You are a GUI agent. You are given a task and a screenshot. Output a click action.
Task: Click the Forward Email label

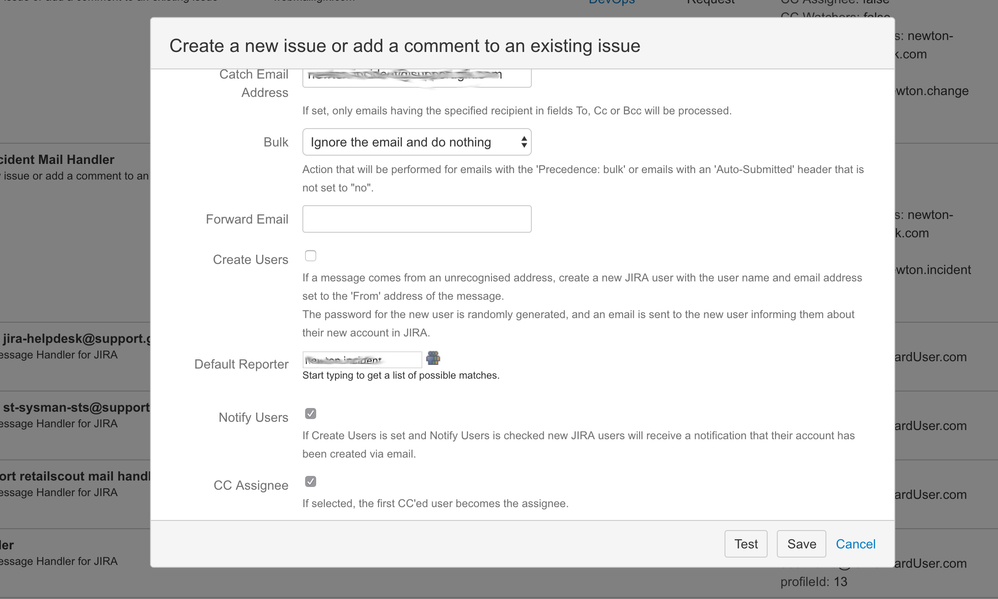click(x=247, y=220)
